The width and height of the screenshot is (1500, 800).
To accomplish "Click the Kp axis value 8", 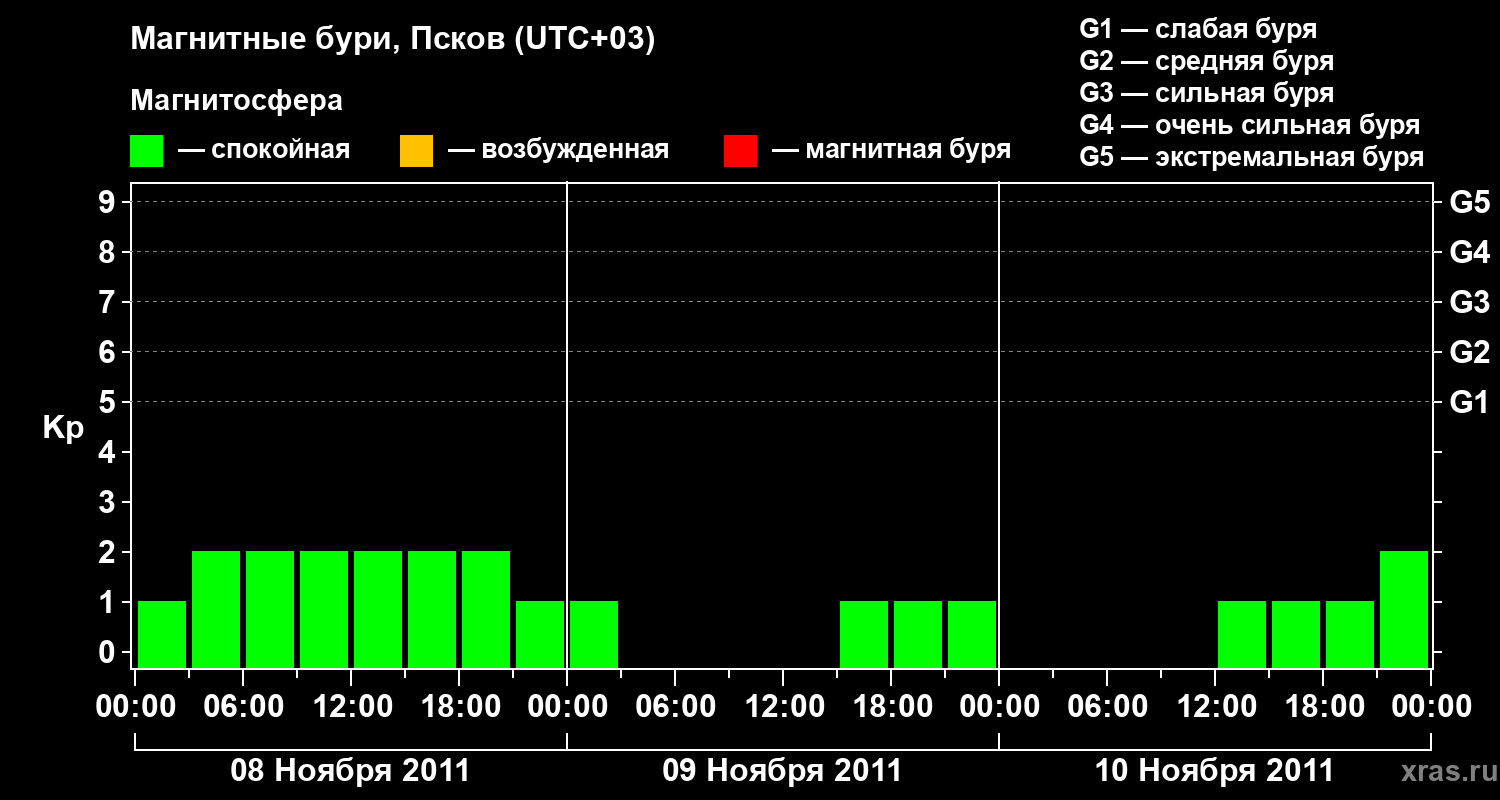I will [109, 253].
